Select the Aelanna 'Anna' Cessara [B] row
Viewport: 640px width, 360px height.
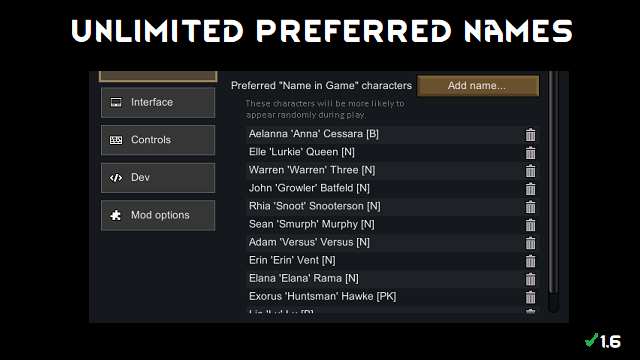coord(392,134)
